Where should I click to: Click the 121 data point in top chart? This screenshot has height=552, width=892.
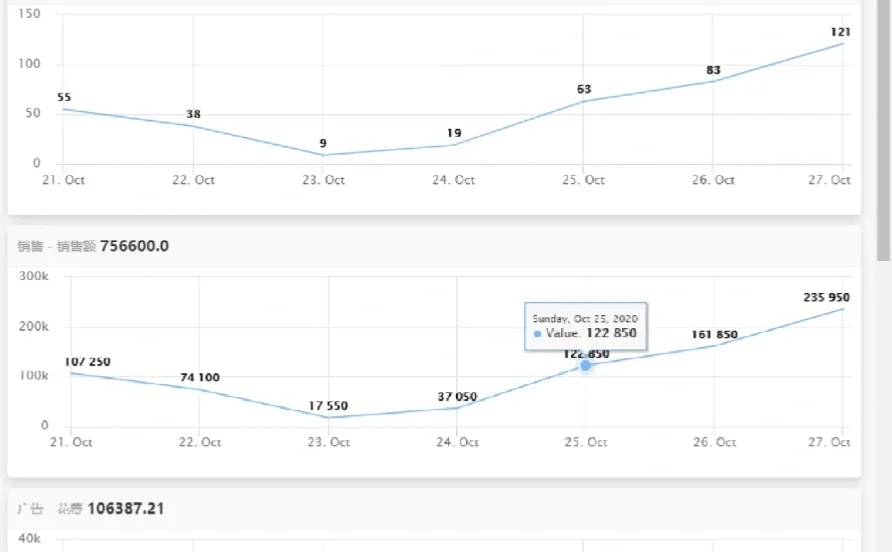(x=843, y=43)
